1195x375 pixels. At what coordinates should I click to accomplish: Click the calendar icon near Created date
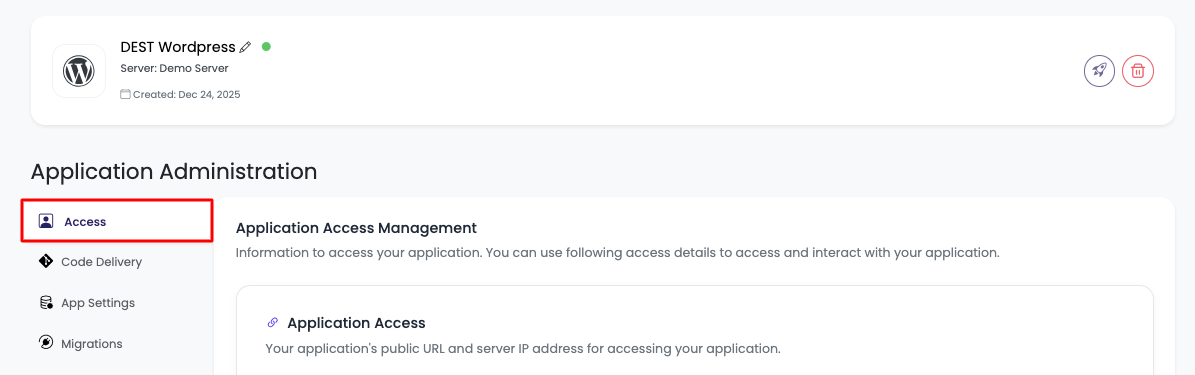click(x=126, y=95)
